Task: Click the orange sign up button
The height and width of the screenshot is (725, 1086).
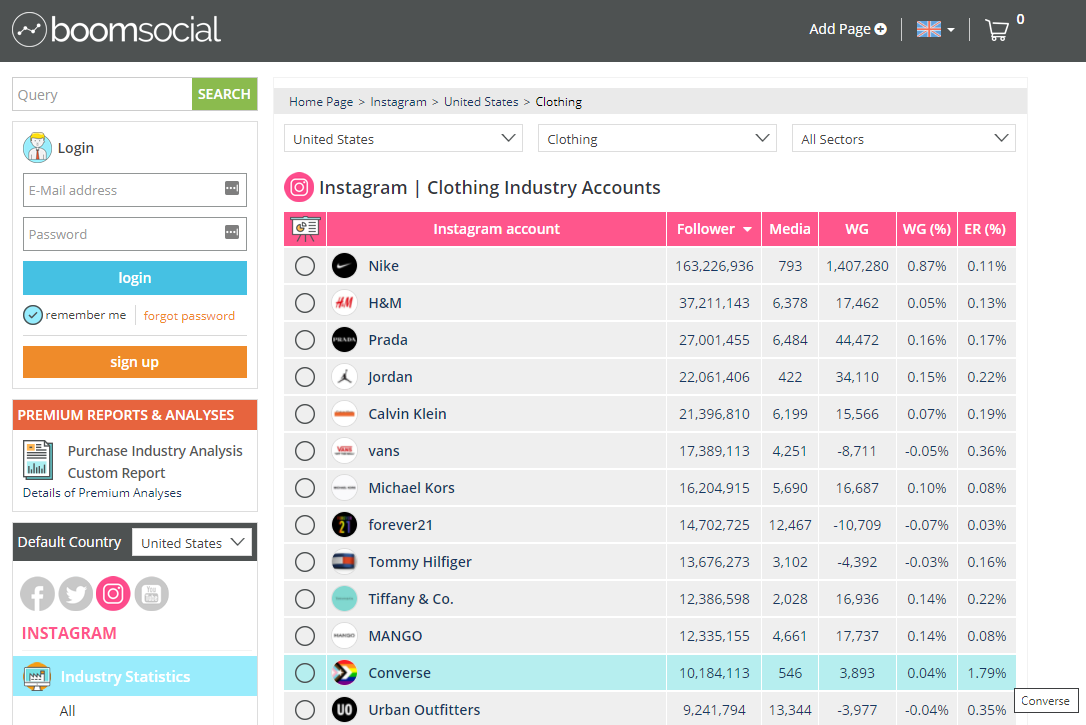Action: pos(135,362)
